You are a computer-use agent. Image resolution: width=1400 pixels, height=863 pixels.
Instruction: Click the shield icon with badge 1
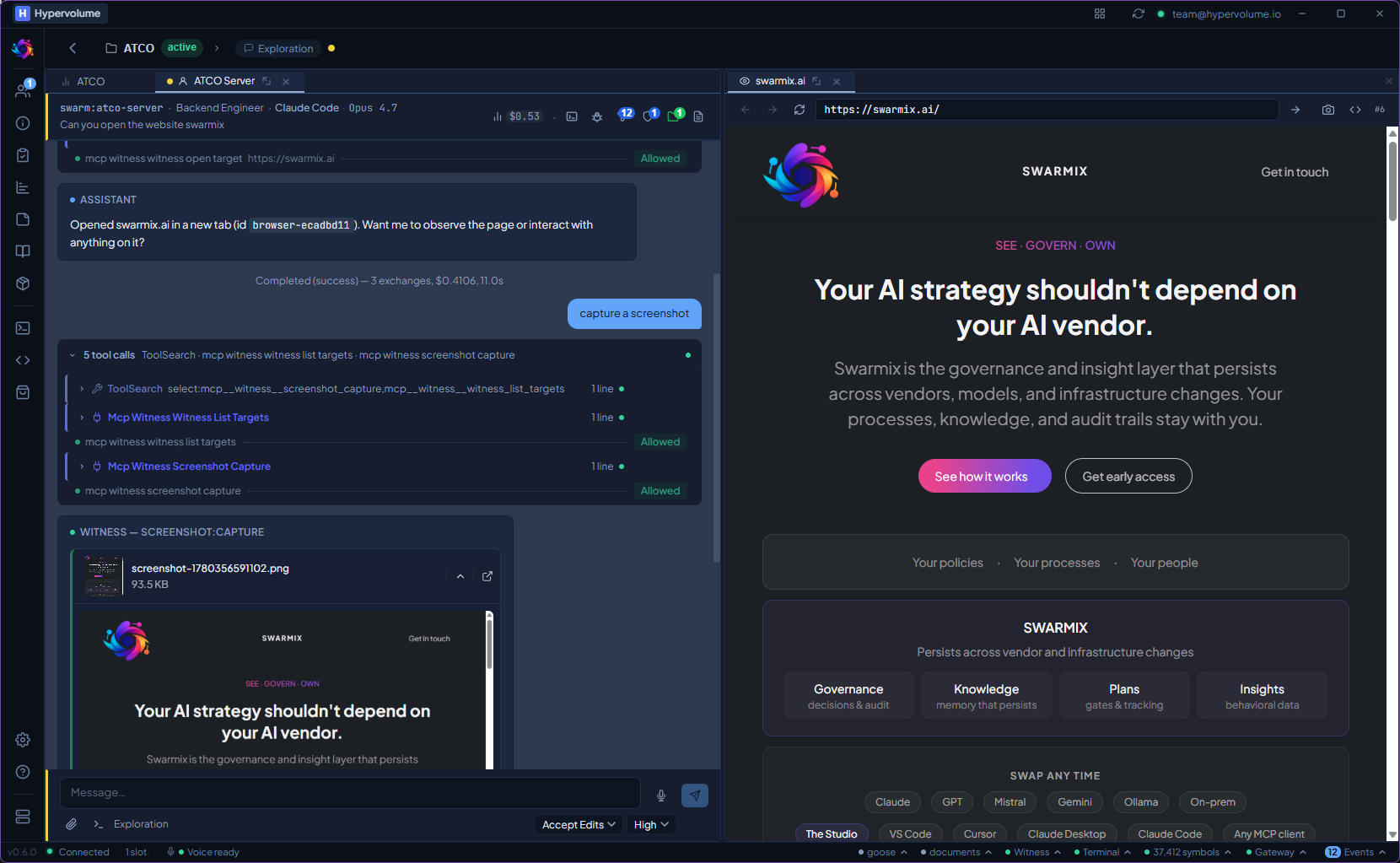coord(650,115)
